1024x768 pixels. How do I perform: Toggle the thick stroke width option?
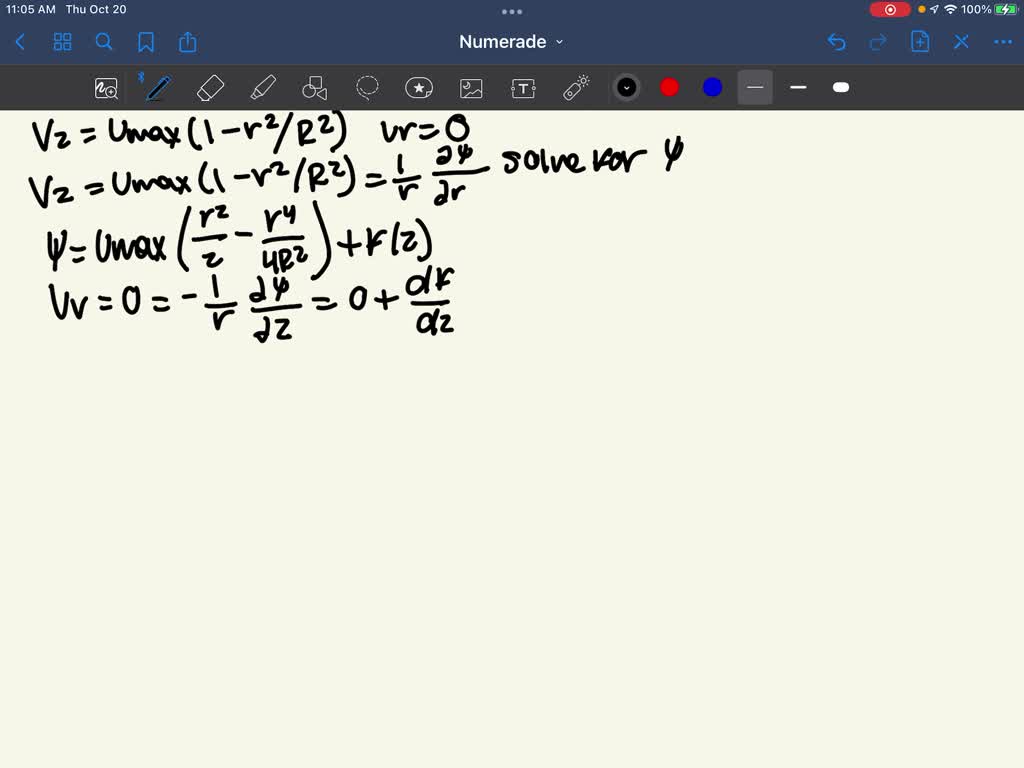tap(840, 88)
